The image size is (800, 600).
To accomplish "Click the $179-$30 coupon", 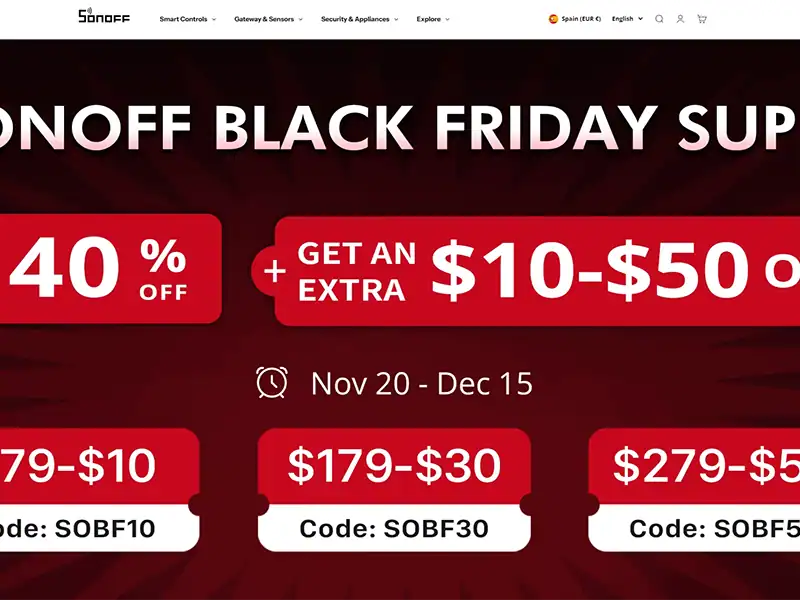I will click(394, 466).
